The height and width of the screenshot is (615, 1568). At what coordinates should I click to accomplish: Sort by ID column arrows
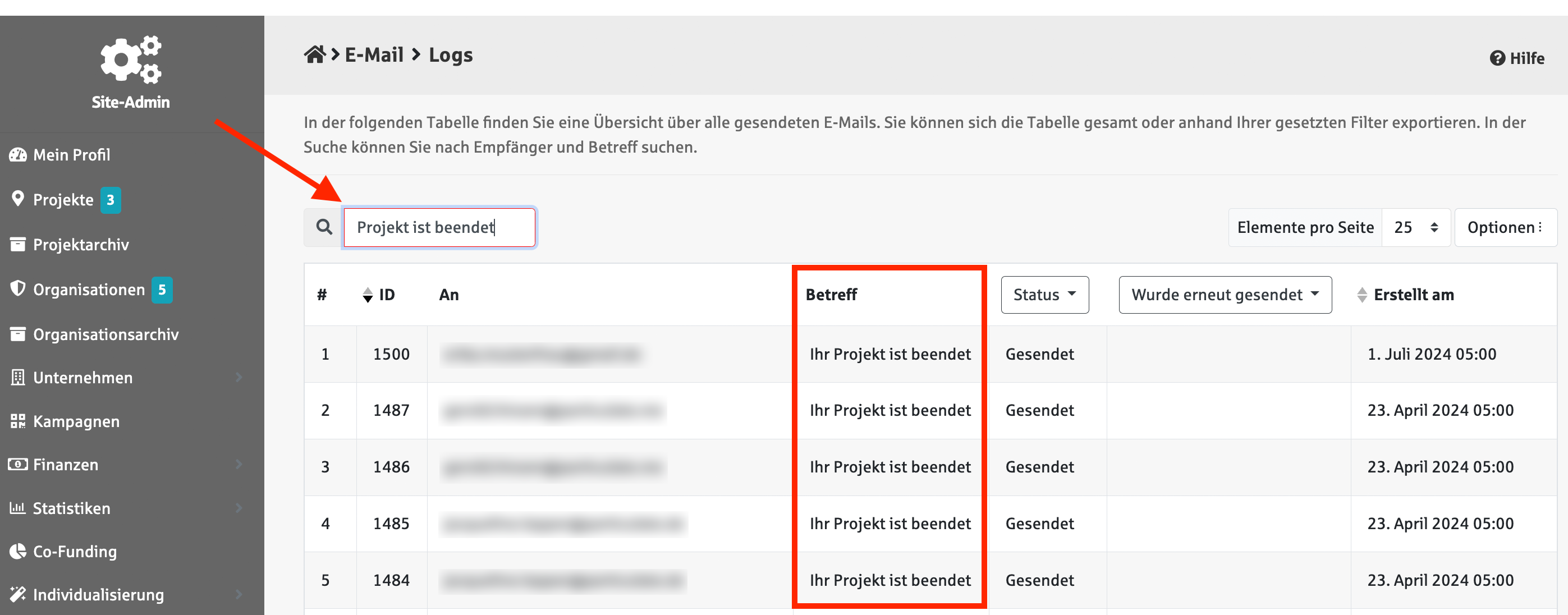click(x=368, y=295)
